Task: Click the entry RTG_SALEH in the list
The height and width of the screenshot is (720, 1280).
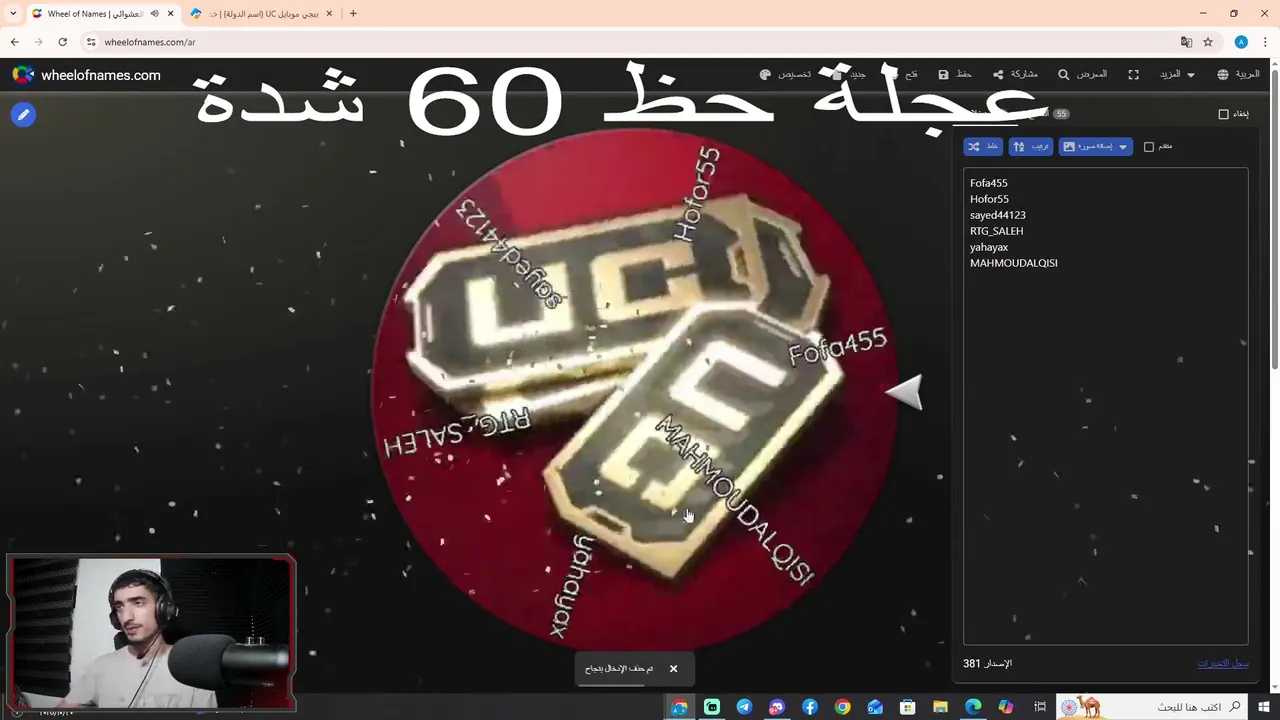Action: point(996,231)
